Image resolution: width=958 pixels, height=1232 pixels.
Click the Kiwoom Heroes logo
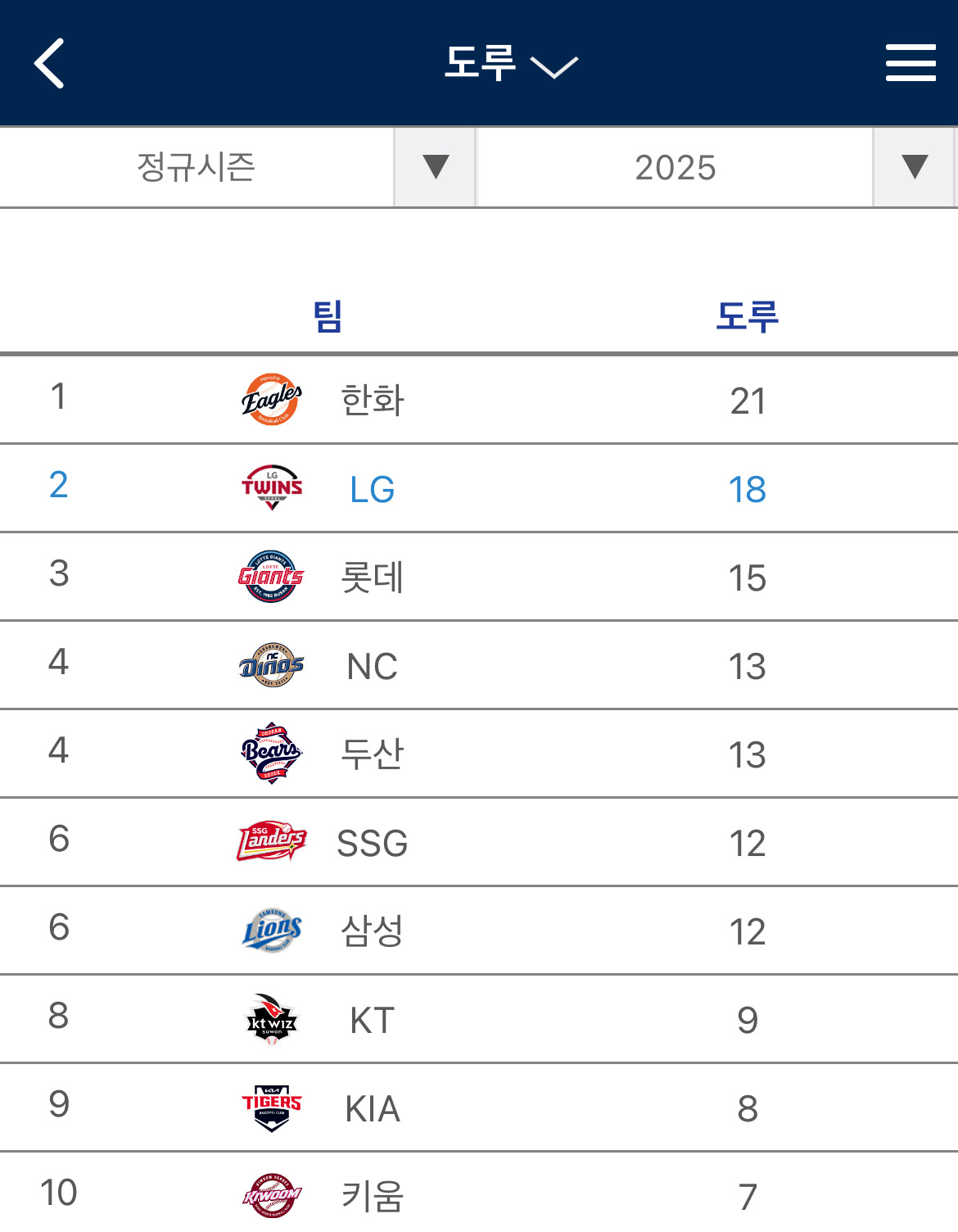click(x=272, y=1196)
